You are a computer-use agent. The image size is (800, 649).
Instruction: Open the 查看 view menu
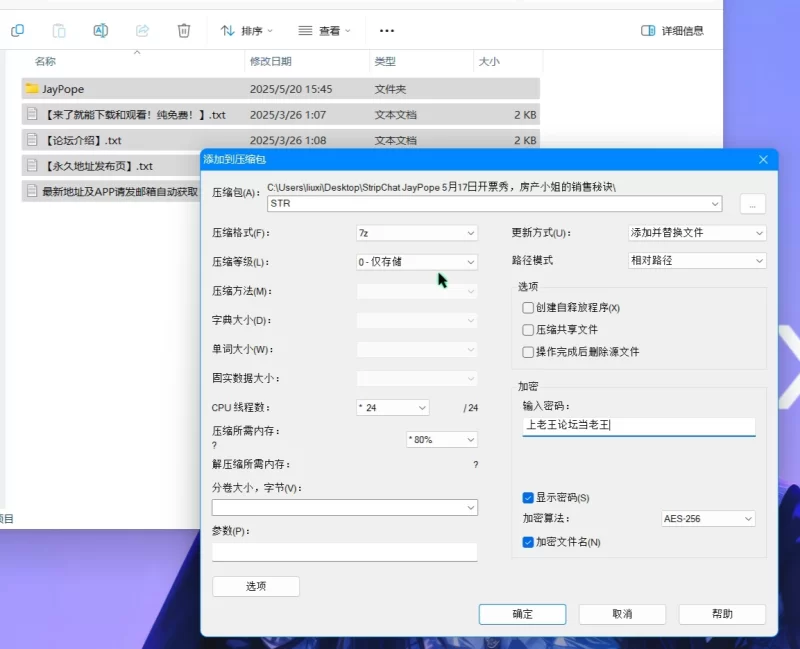pos(324,31)
